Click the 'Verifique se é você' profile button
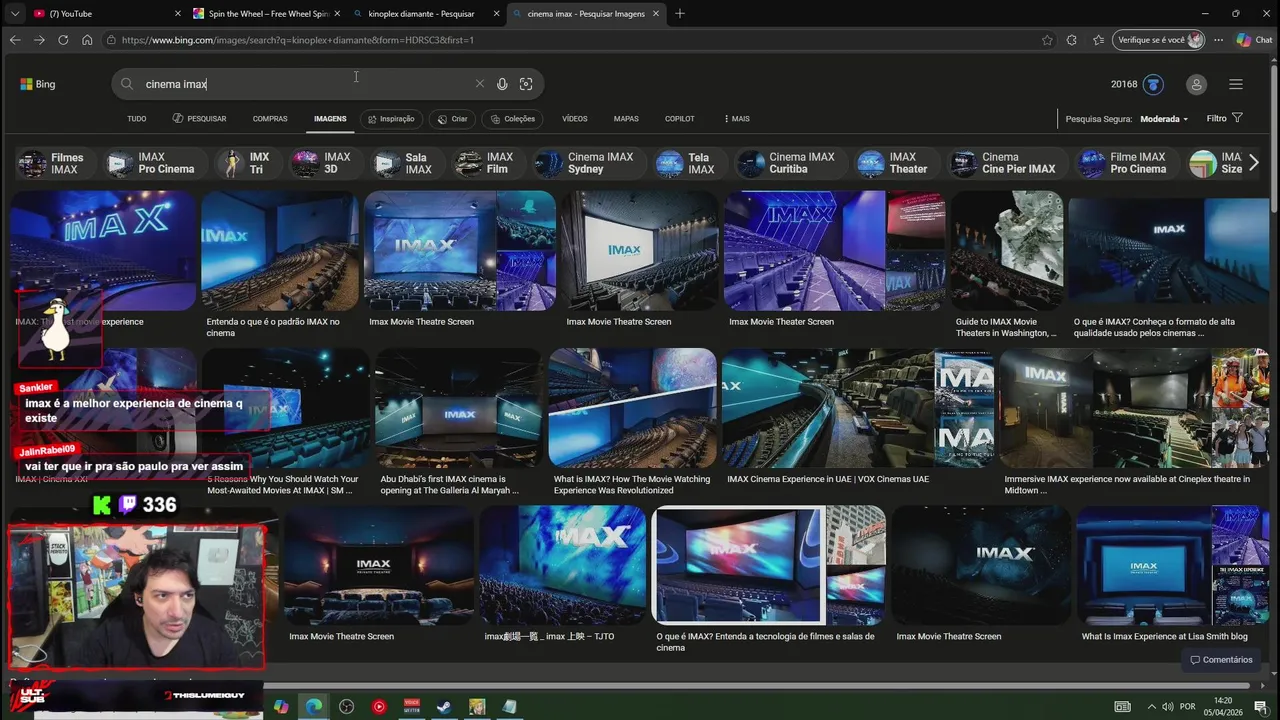Screen dimensions: 1280x720 [x=1160, y=40]
